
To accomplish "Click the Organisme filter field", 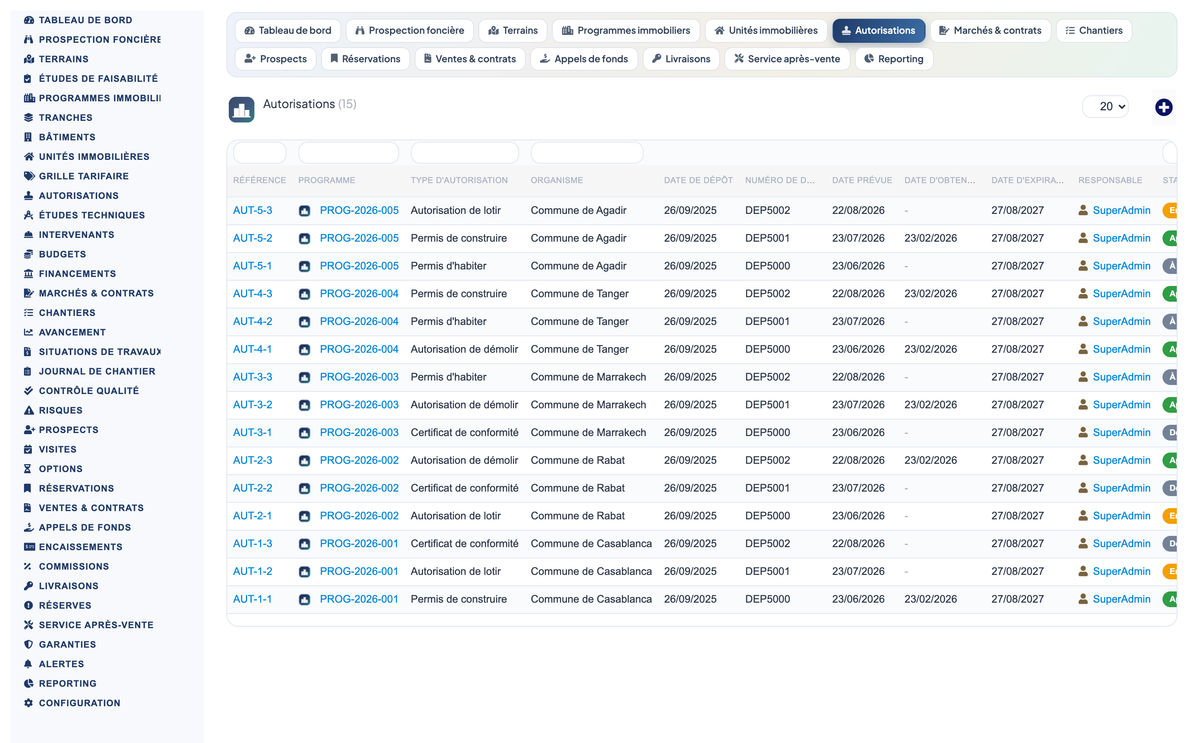I will pos(587,153).
